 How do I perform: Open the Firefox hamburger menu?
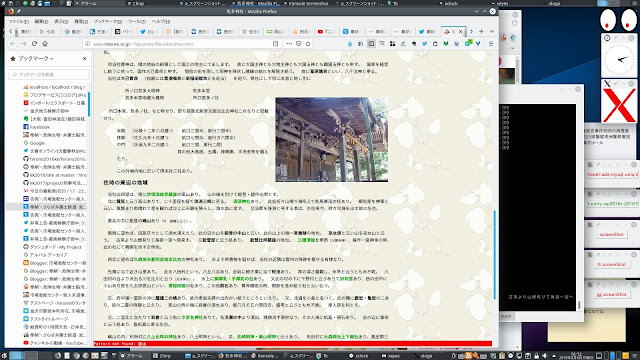(491, 44)
